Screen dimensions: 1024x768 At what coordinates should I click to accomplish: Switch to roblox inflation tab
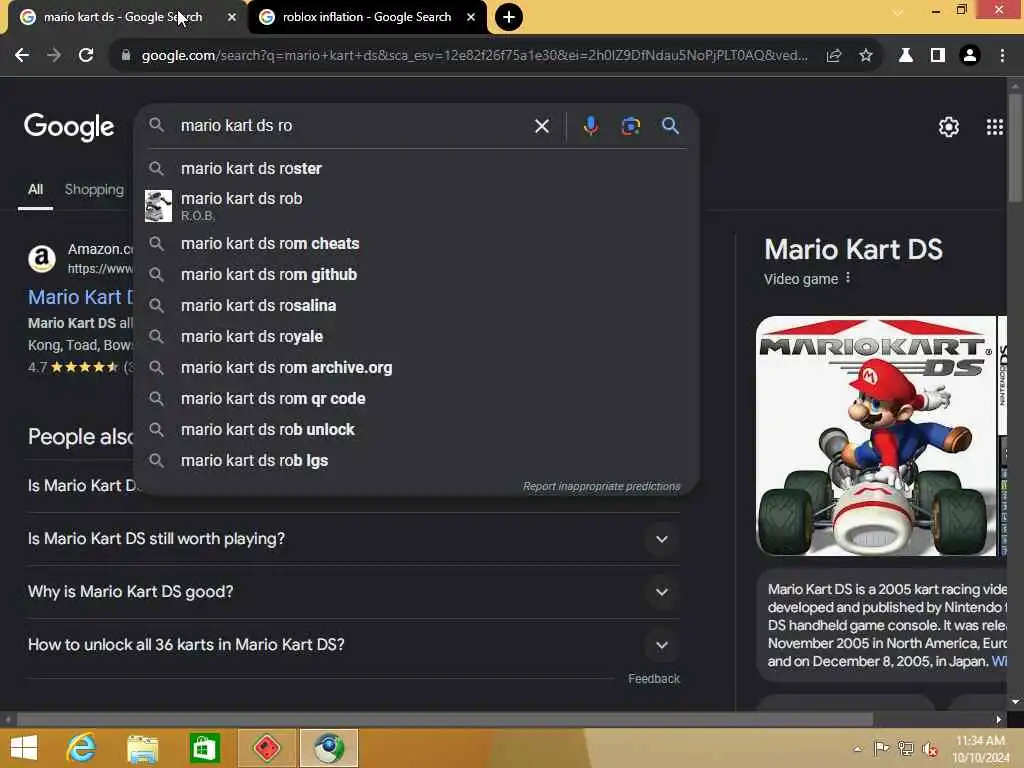[x=367, y=17]
